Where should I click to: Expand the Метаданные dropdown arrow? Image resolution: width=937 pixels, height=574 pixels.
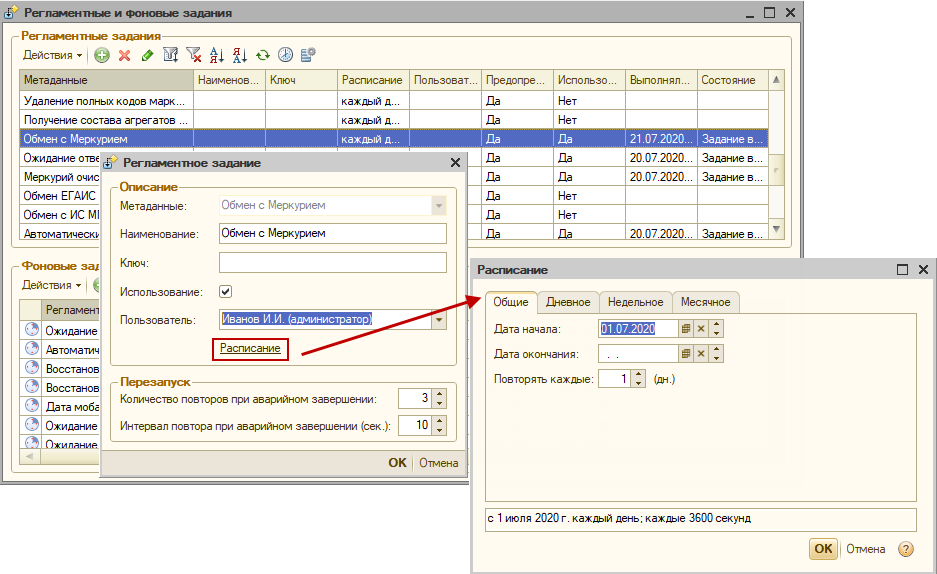(439, 205)
